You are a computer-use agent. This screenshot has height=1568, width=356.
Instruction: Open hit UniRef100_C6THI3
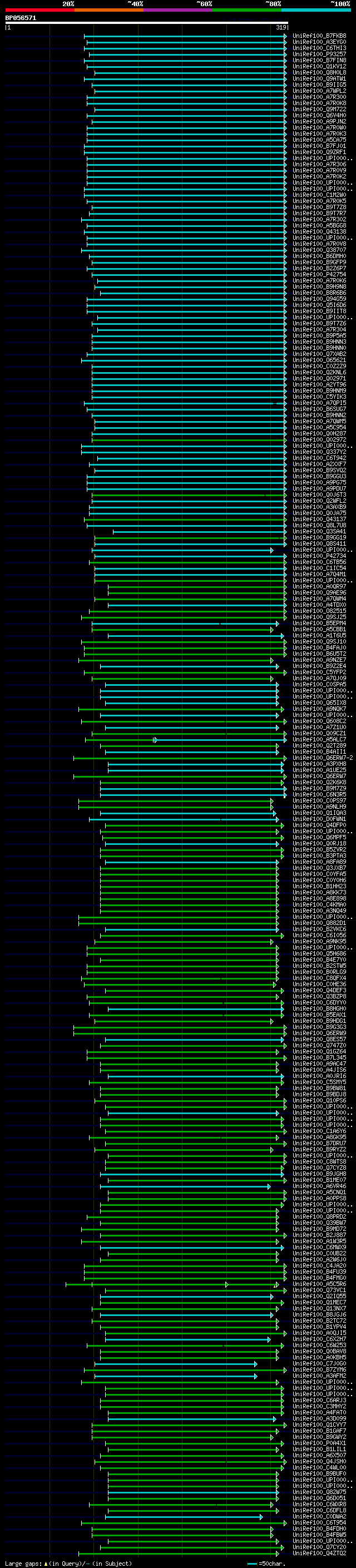319,48
